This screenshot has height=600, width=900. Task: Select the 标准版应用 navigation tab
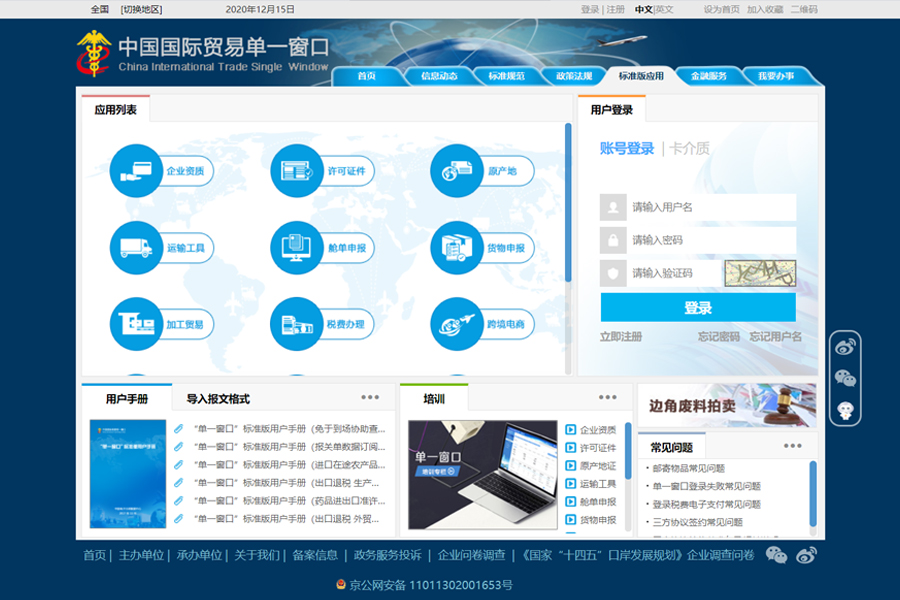click(641, 76)
